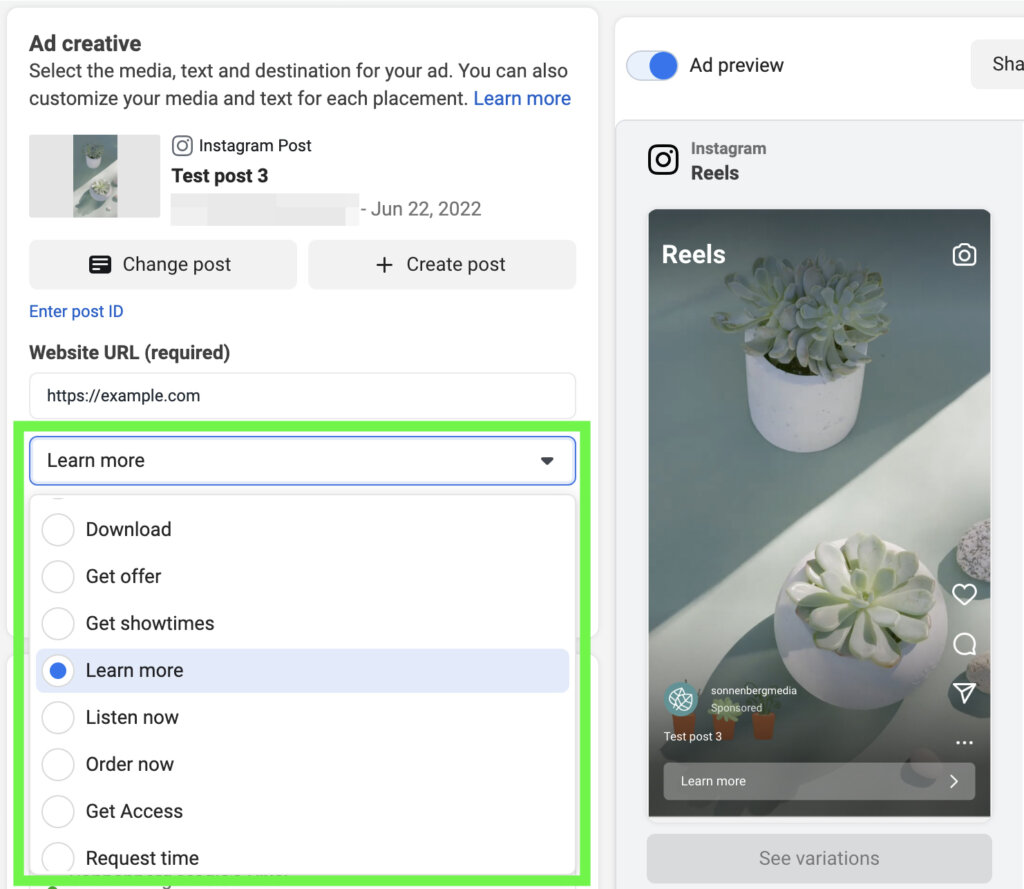Select the Order now radio button

coord(57,764)
